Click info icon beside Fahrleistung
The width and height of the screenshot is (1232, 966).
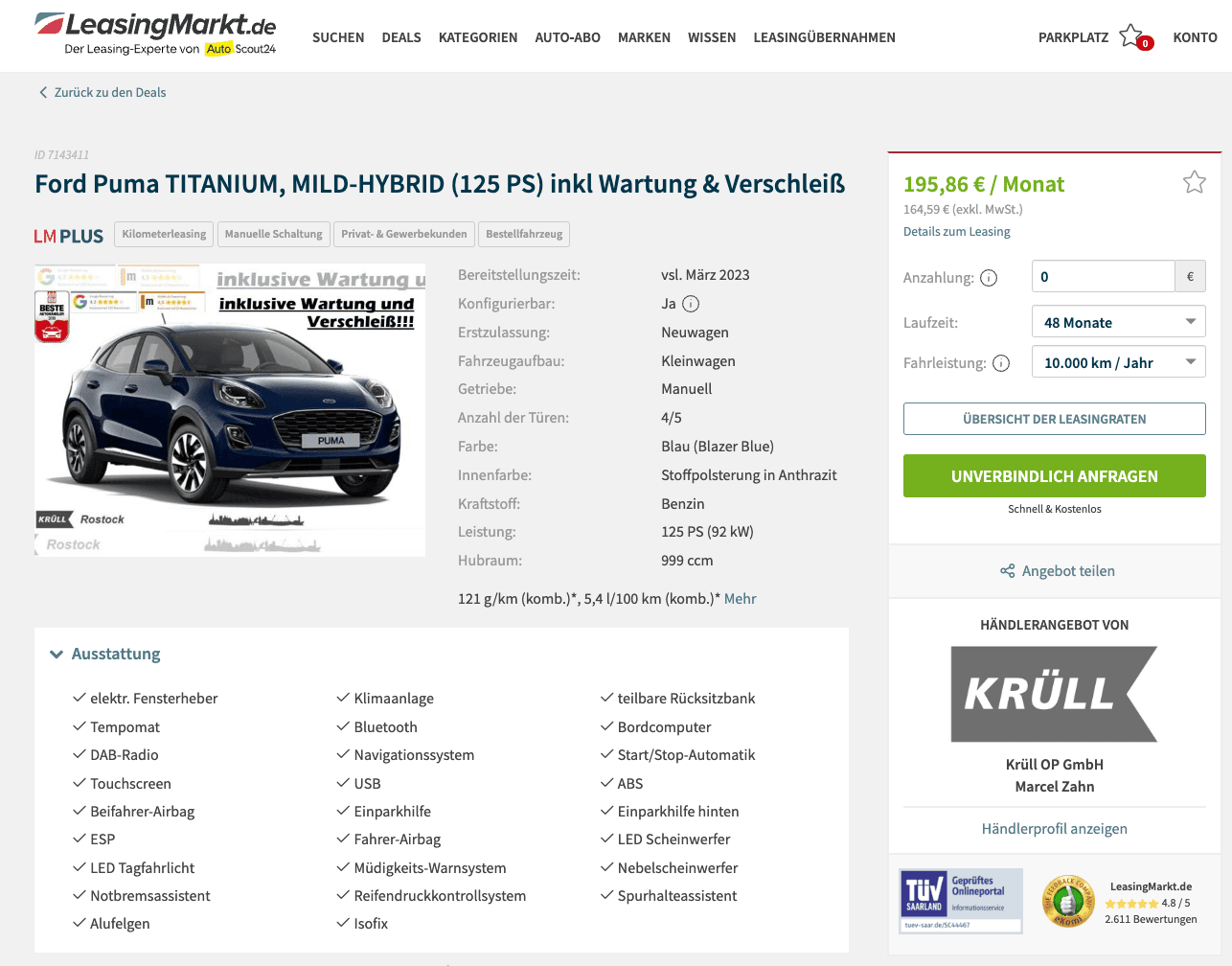pos(1001,363)
